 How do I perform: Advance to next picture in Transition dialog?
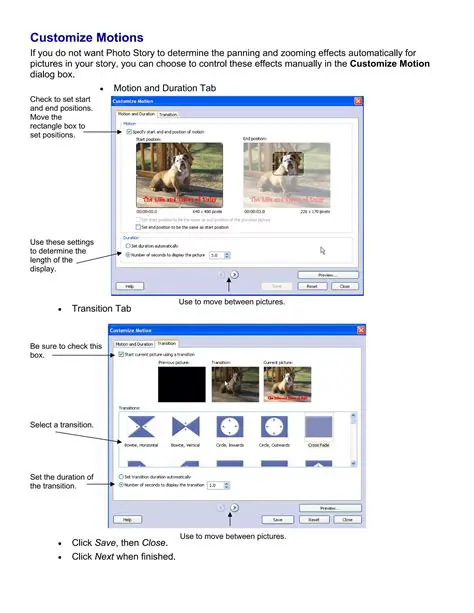(x=234, y=508)
